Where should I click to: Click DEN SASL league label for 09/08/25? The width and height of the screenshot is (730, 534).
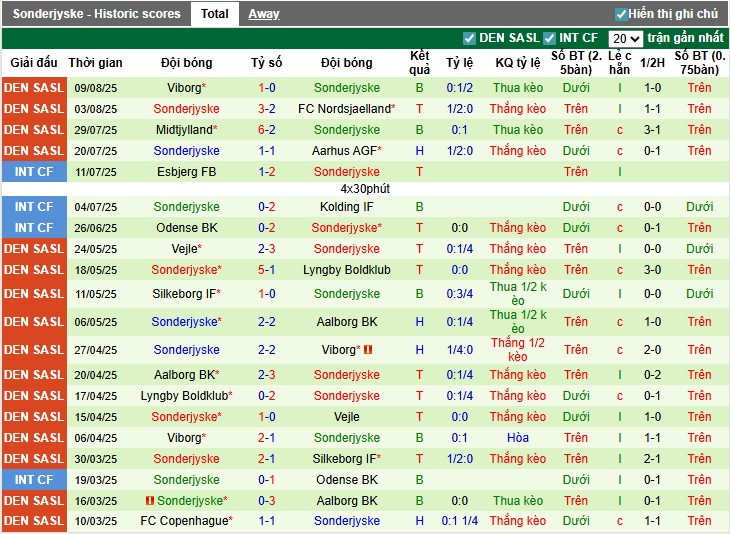(34, 88)
